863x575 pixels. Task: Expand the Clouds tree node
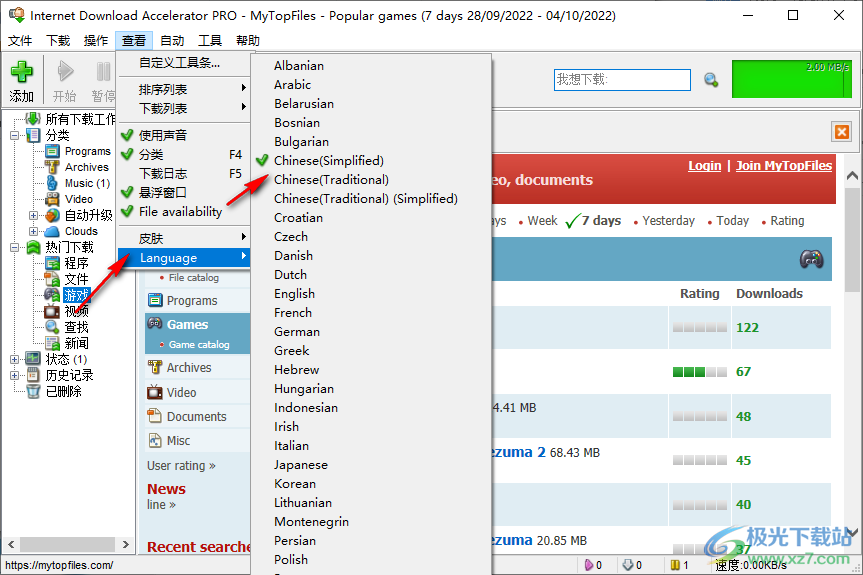point(34,232)
